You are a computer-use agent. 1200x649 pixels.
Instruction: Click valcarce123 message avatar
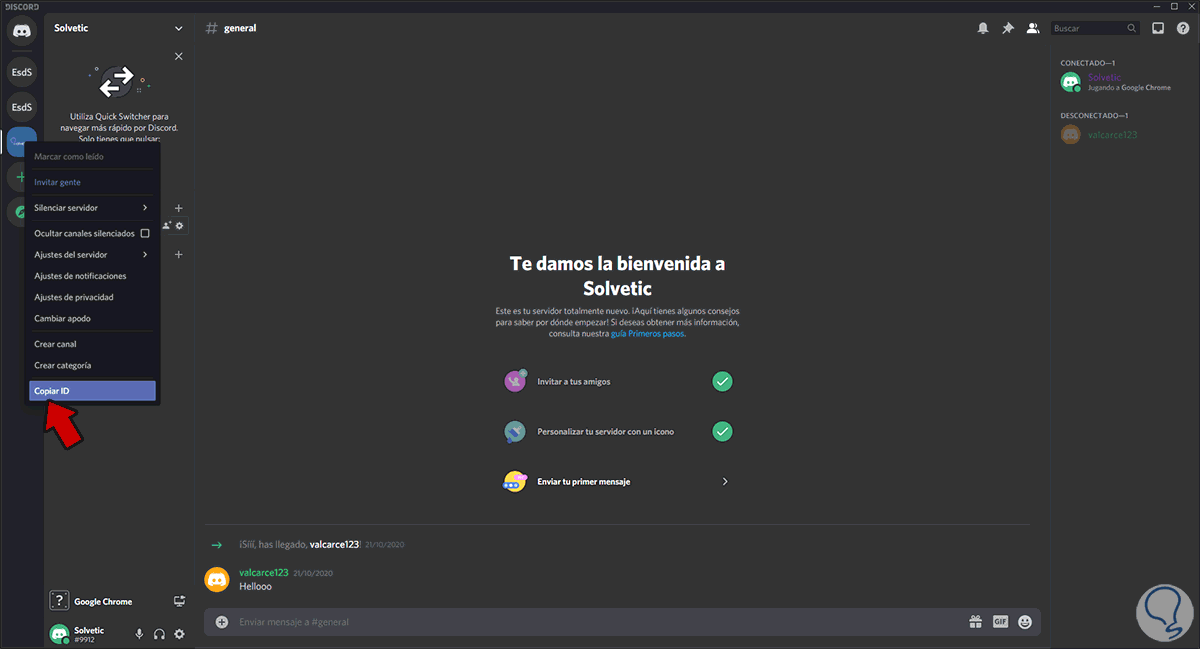click(217, 579)
